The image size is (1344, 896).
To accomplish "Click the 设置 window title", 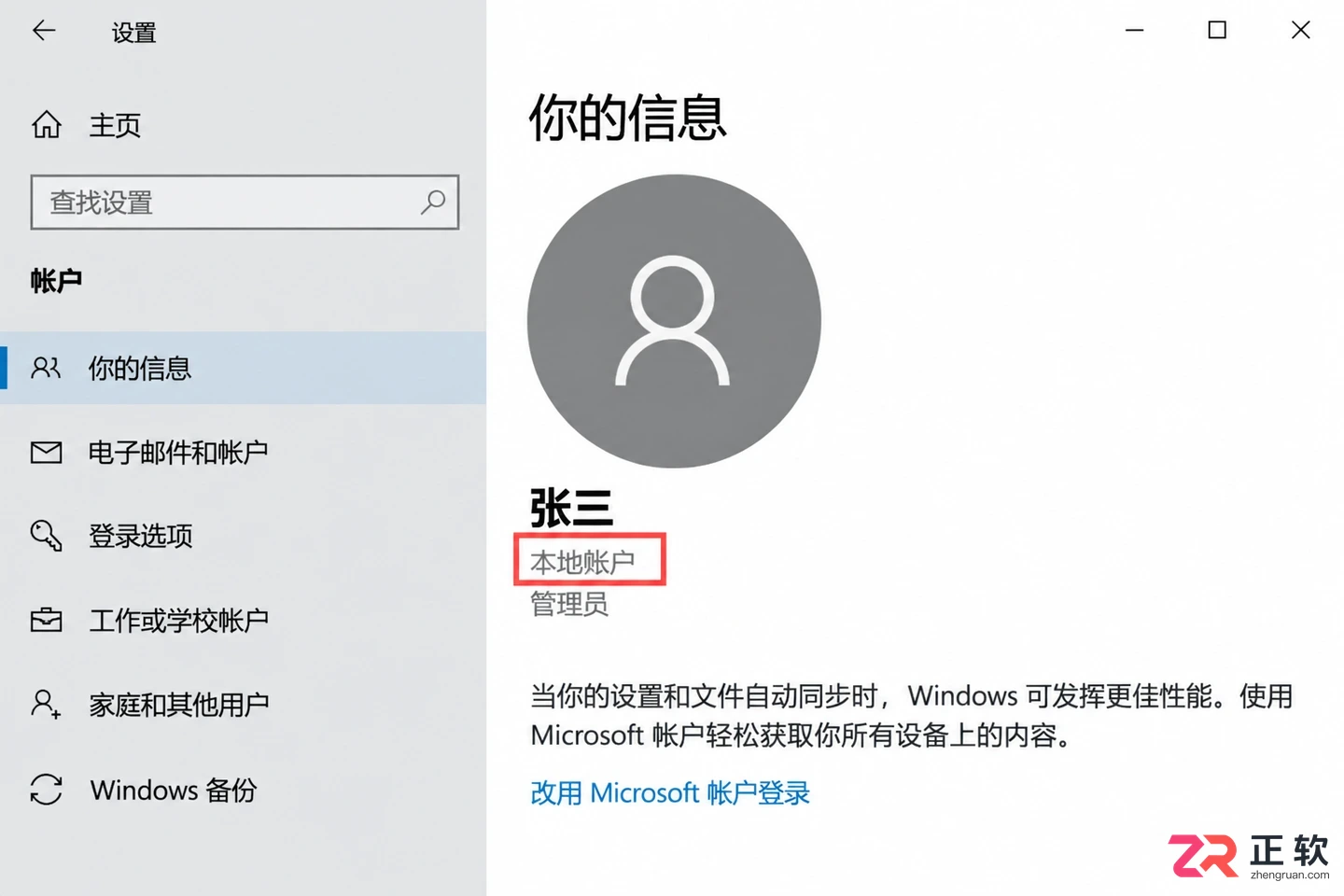I will [x=133, y=33].
